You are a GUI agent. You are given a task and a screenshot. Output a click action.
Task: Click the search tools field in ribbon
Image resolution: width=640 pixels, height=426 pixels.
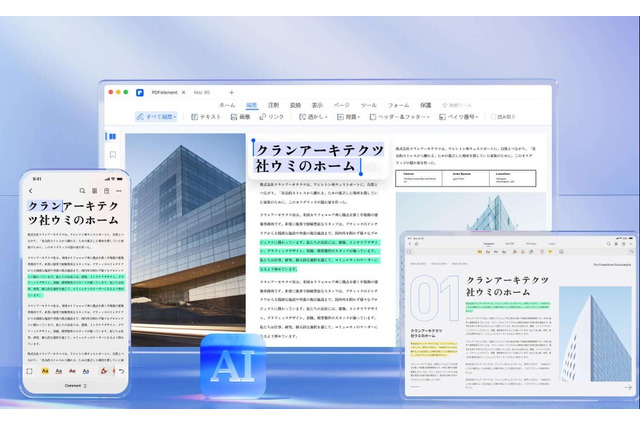(457, 105)
